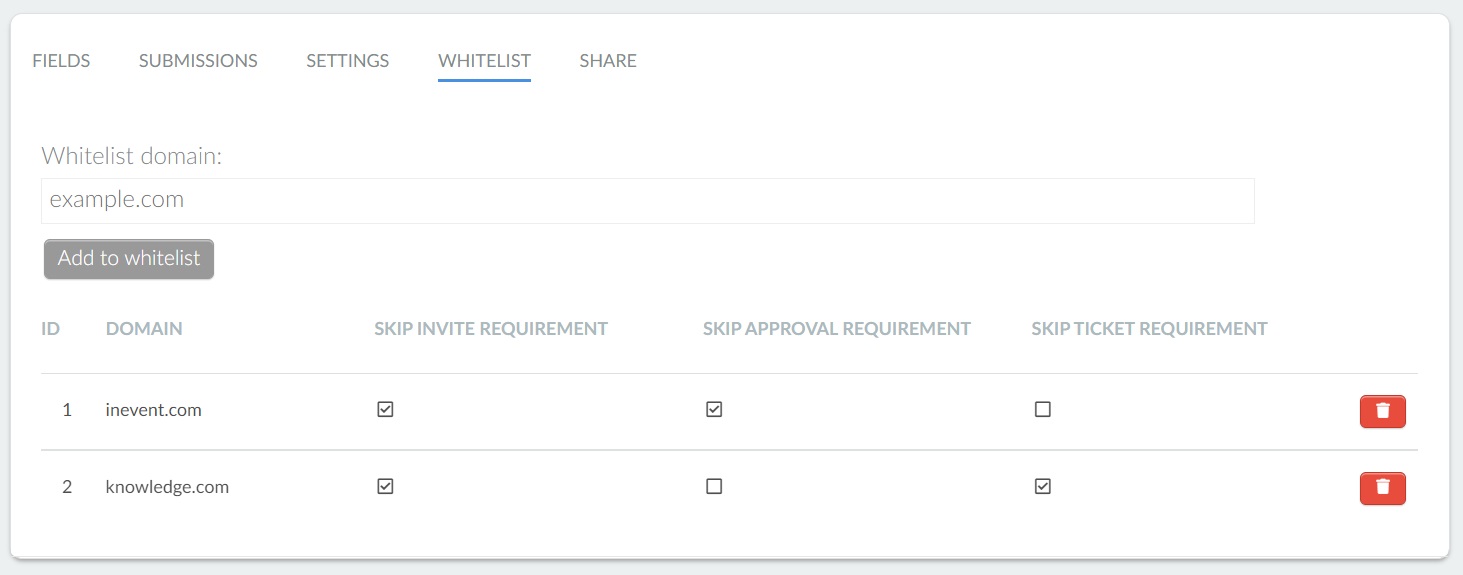Select the Whitelist tab
This screenshot has width=1463, height=575.
pos(484,61)
